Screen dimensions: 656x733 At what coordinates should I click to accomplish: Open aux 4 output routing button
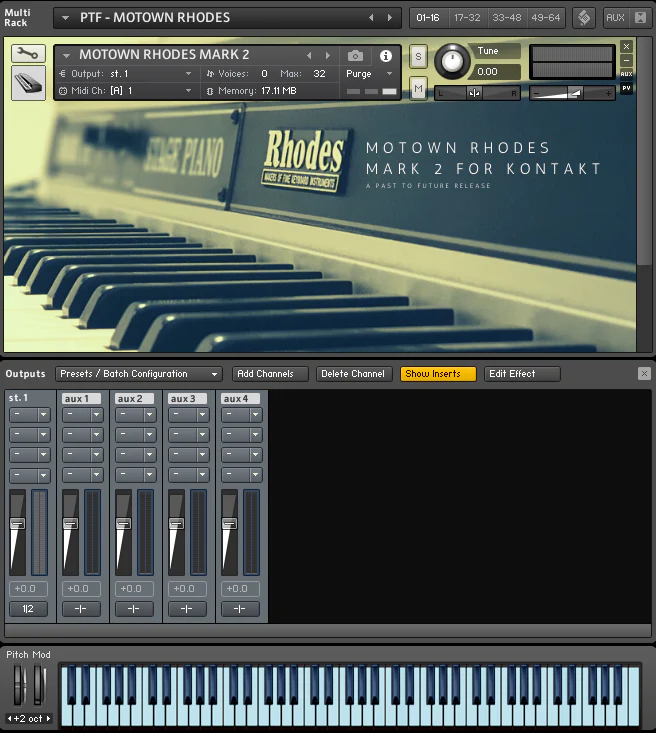pos(240,609)
